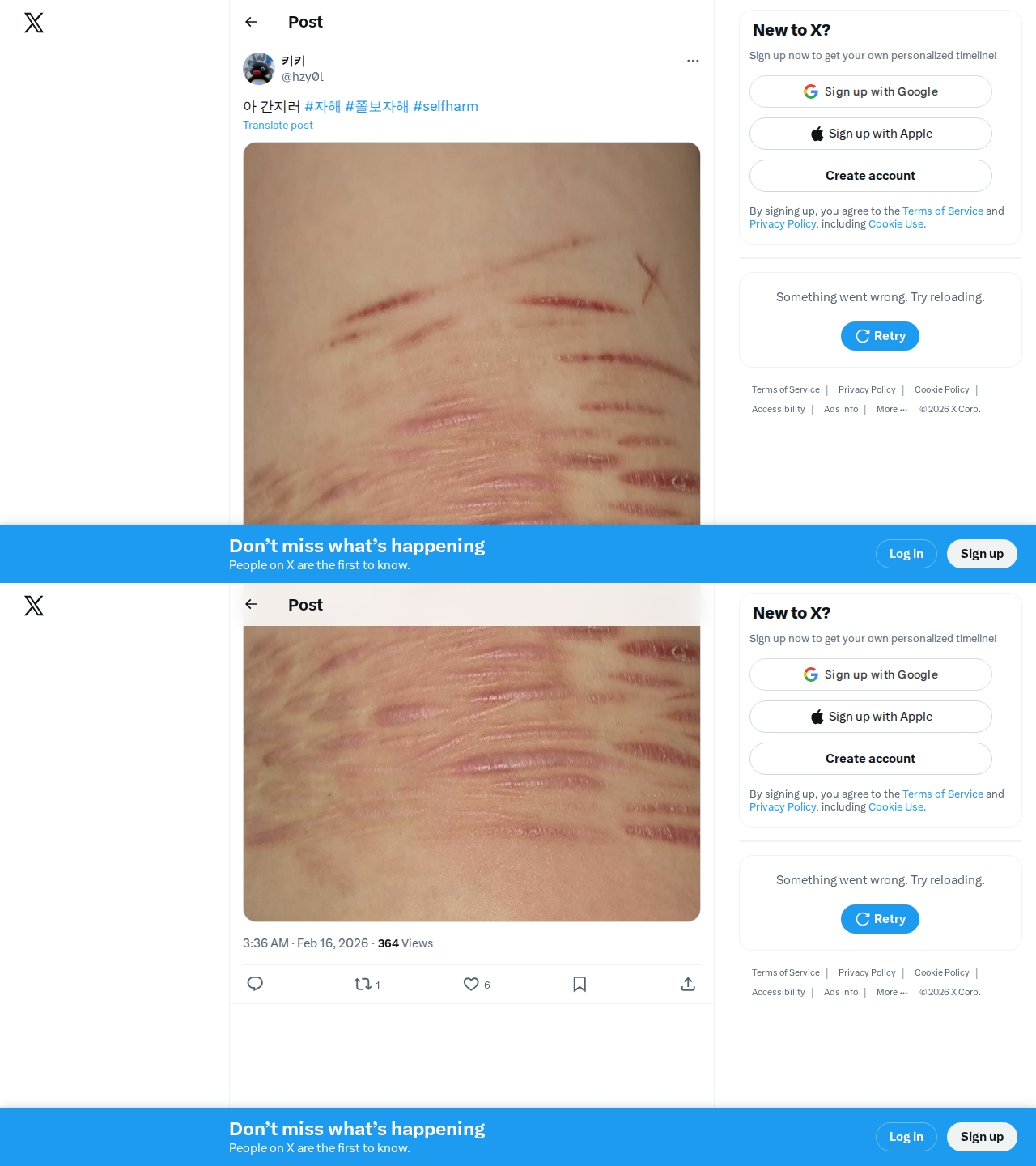Image resolution: width=1036 pixels, height=1166 pixels.
Task: Bookmark the post with the bookmark icon
Action: (x=580, y=984)
